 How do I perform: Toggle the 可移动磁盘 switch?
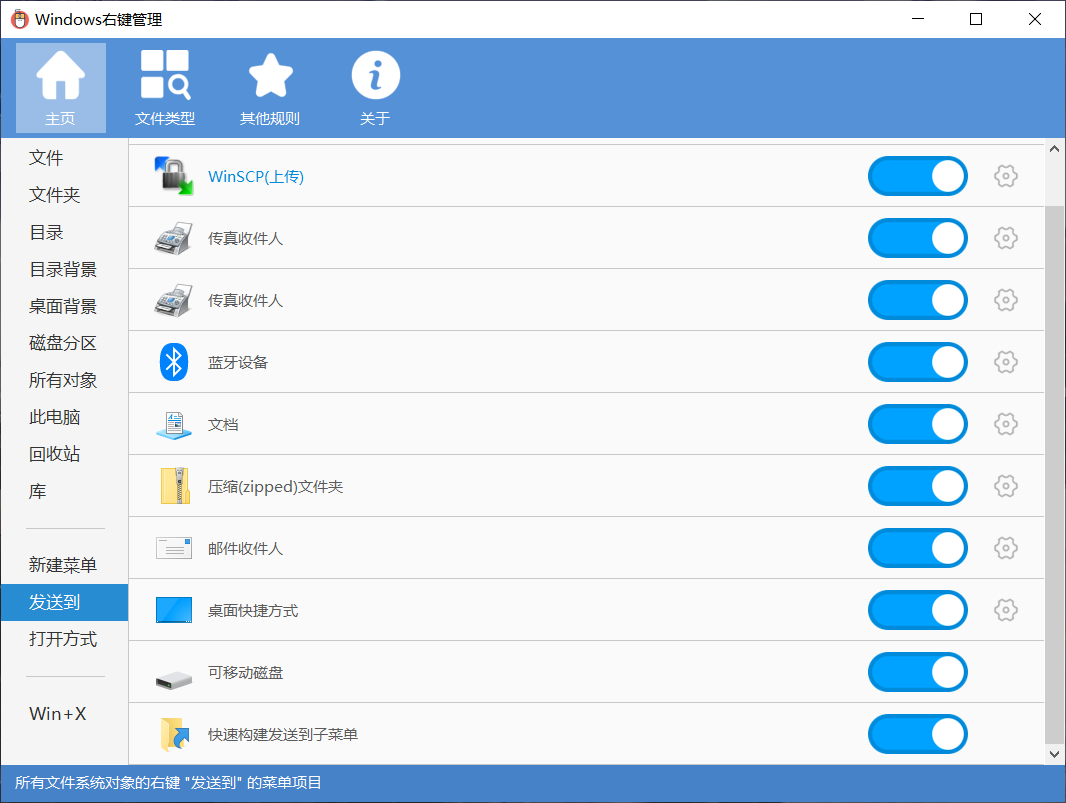pyautogui.click(x=918, y=672)
